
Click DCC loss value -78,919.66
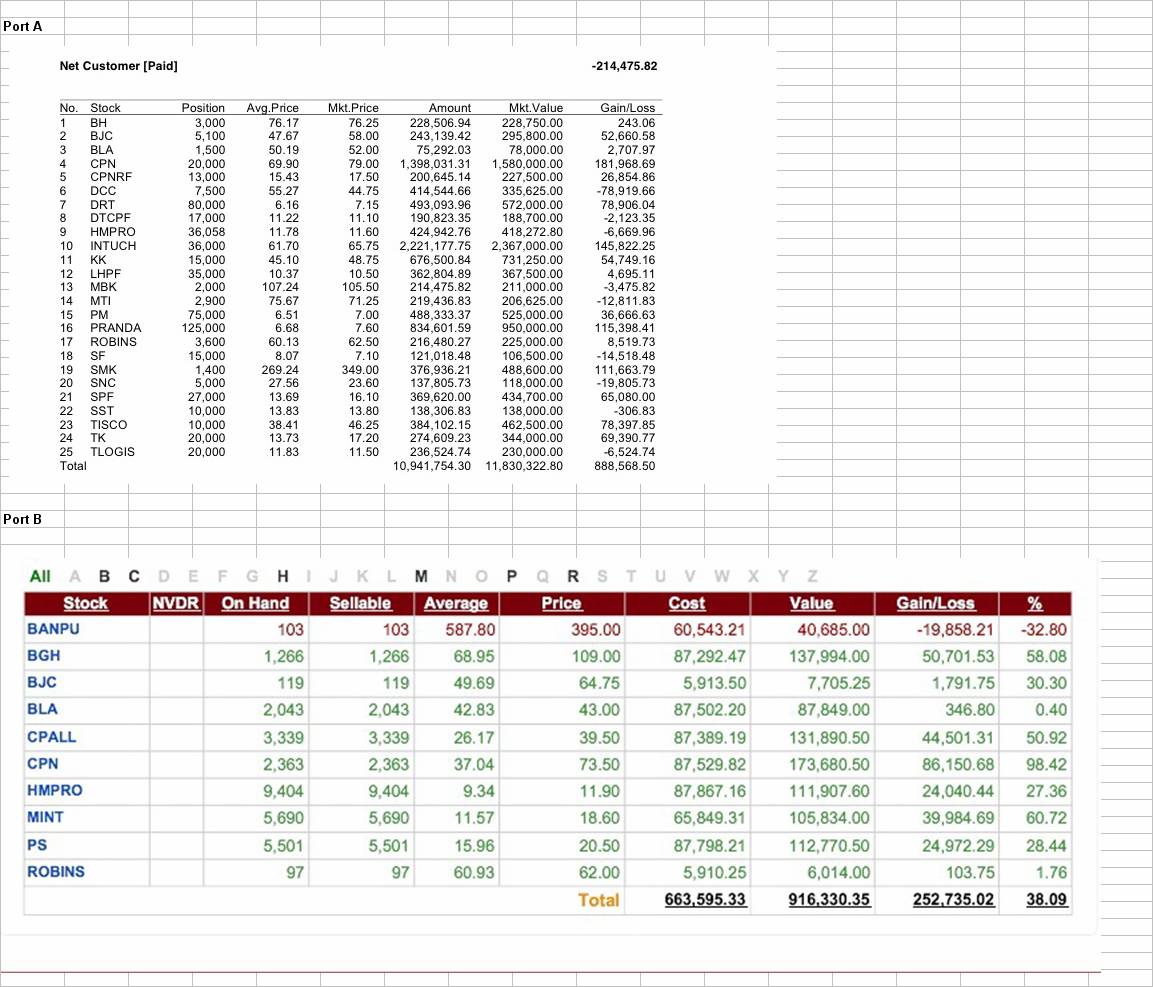626,190
